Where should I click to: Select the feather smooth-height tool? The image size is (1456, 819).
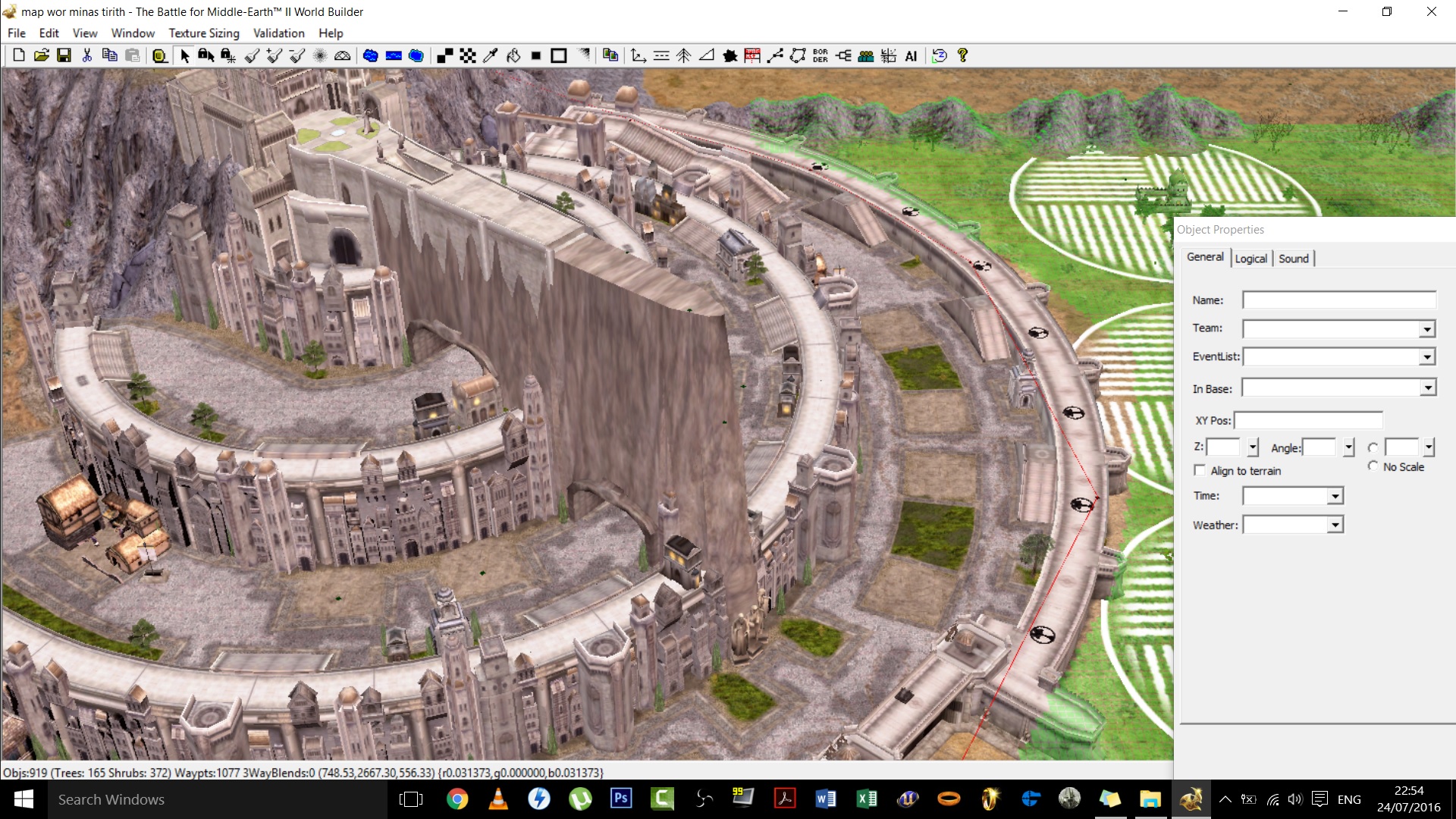pos(320,55)
